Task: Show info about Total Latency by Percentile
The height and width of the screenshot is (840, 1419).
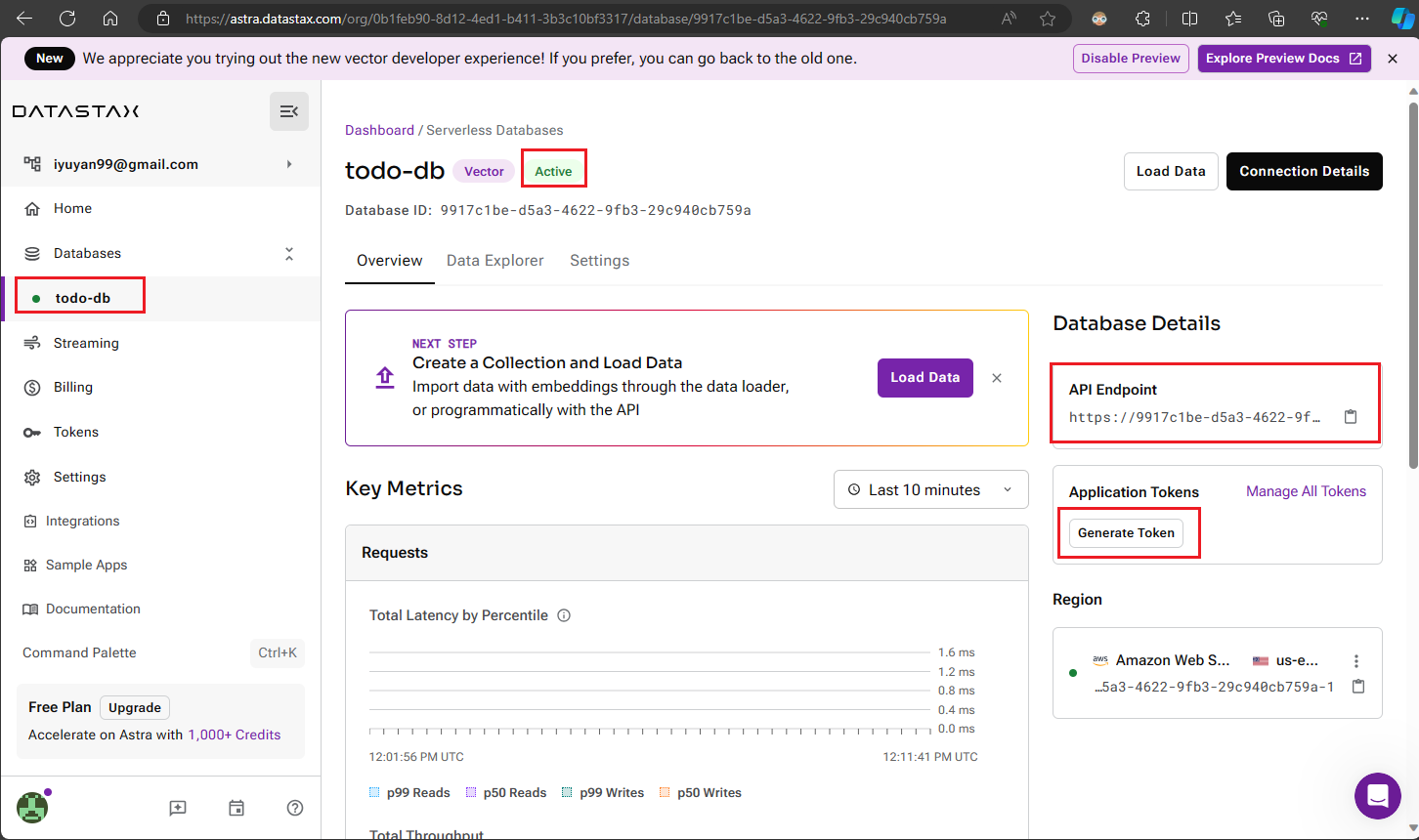Action: click(x=564, y=615)
